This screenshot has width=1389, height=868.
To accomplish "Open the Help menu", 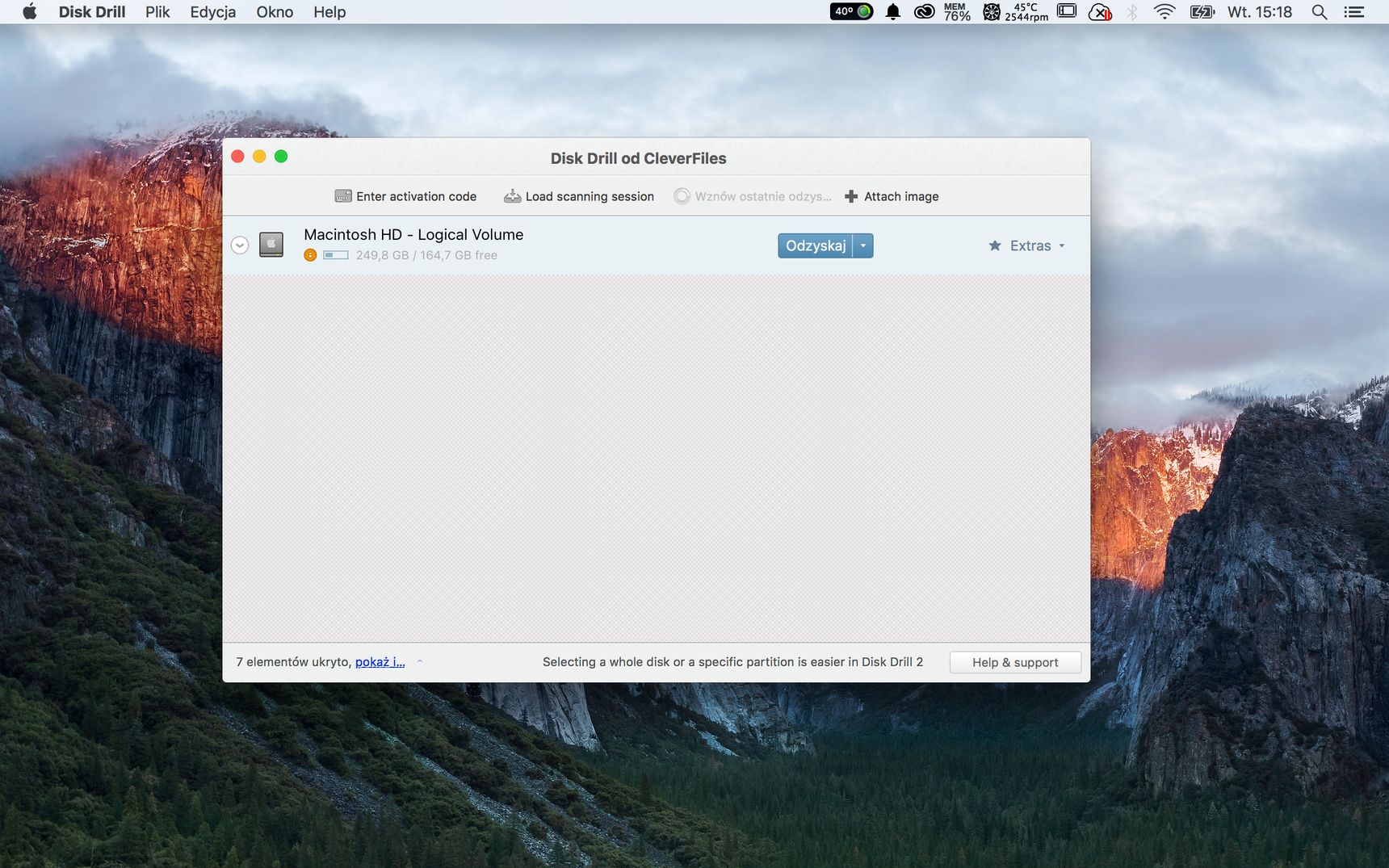I will point(329,11).
